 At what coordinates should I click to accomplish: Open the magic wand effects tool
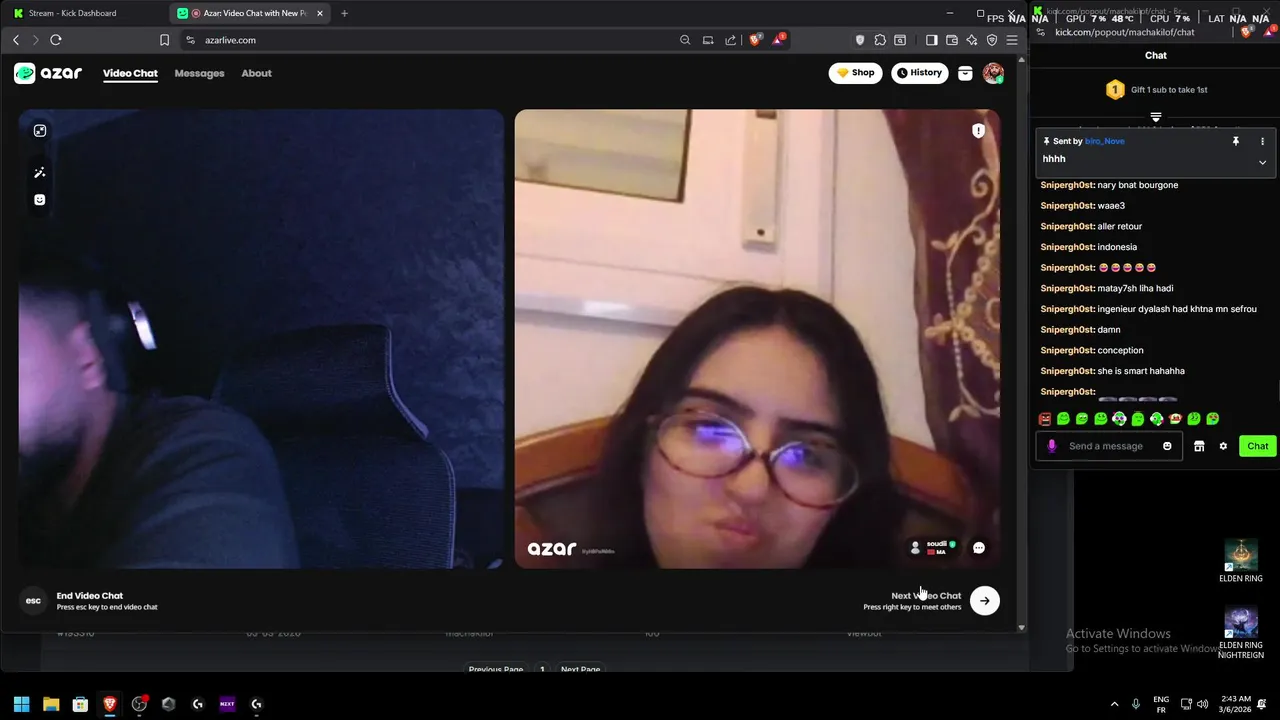point(40,173)
